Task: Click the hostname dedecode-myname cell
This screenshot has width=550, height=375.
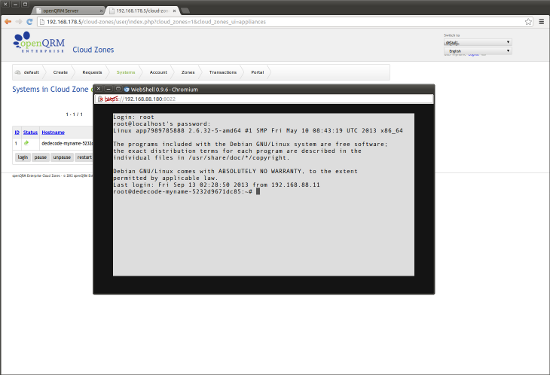Action: tap(67, 143)
